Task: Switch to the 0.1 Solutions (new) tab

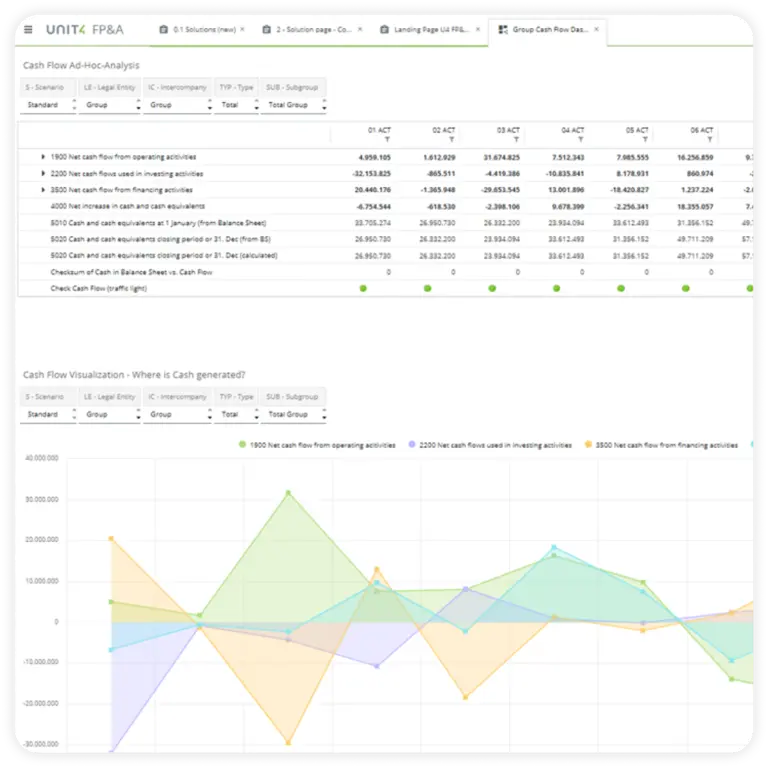Action: [x=204, y=30]
